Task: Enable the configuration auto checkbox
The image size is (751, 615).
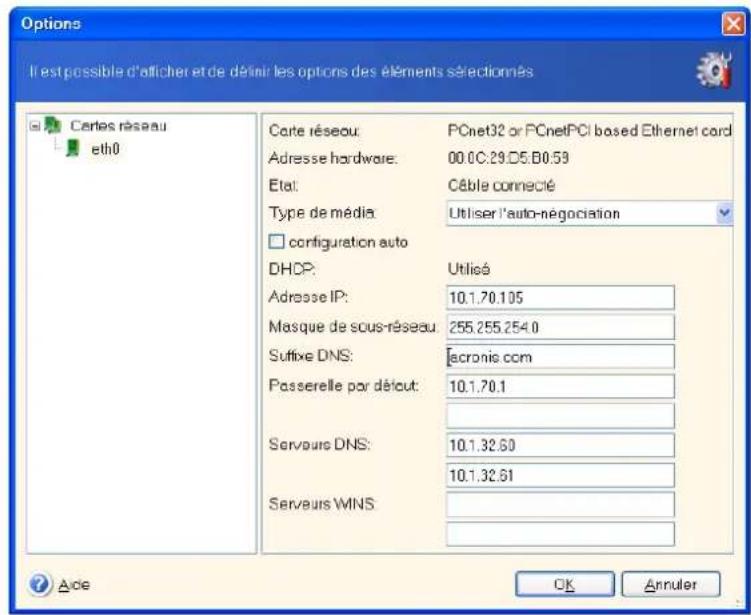Action: [276, 242]
